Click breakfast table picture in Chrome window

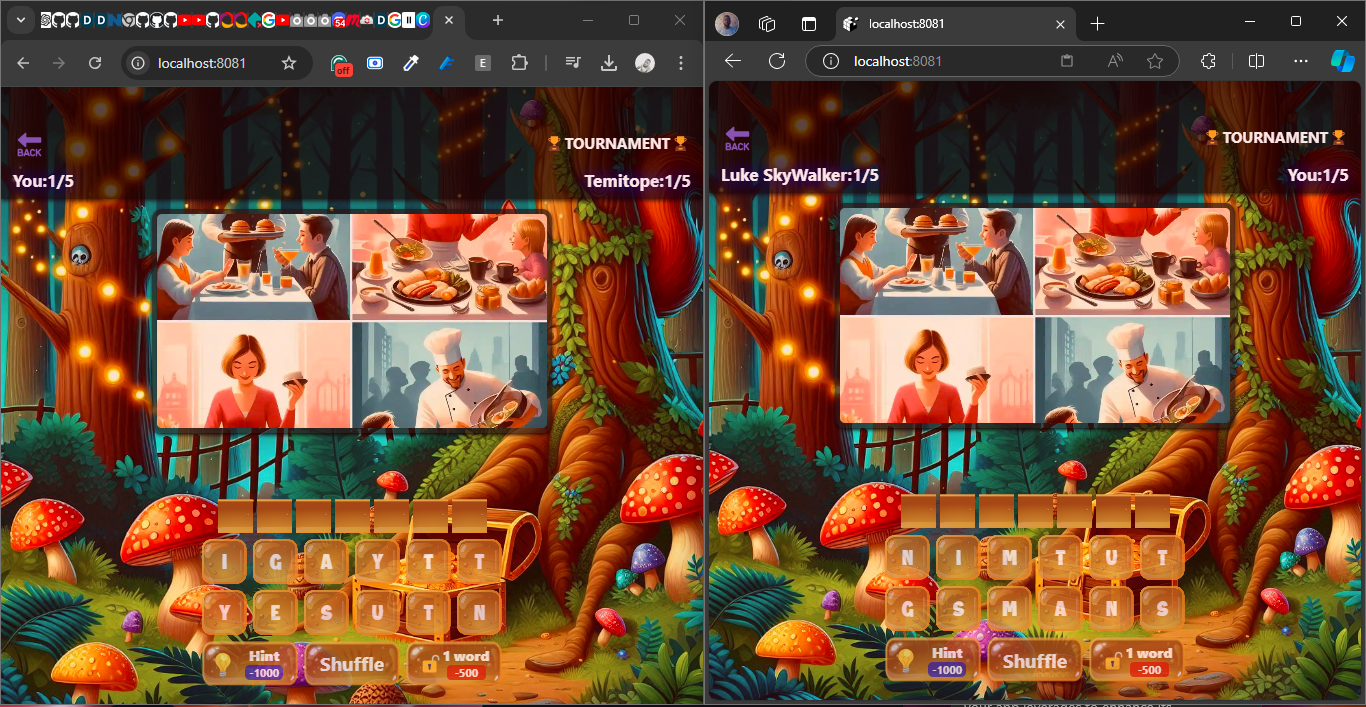coord(450,267)
